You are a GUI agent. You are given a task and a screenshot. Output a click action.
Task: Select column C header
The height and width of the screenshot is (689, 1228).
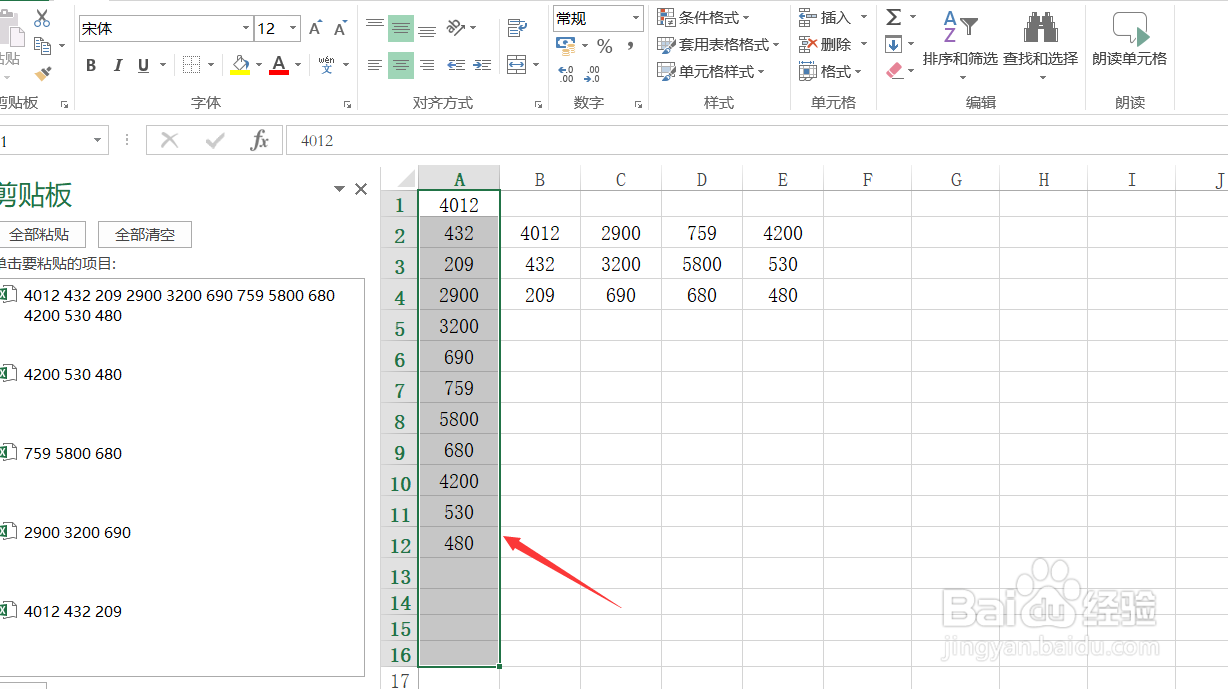coord(621,180)
